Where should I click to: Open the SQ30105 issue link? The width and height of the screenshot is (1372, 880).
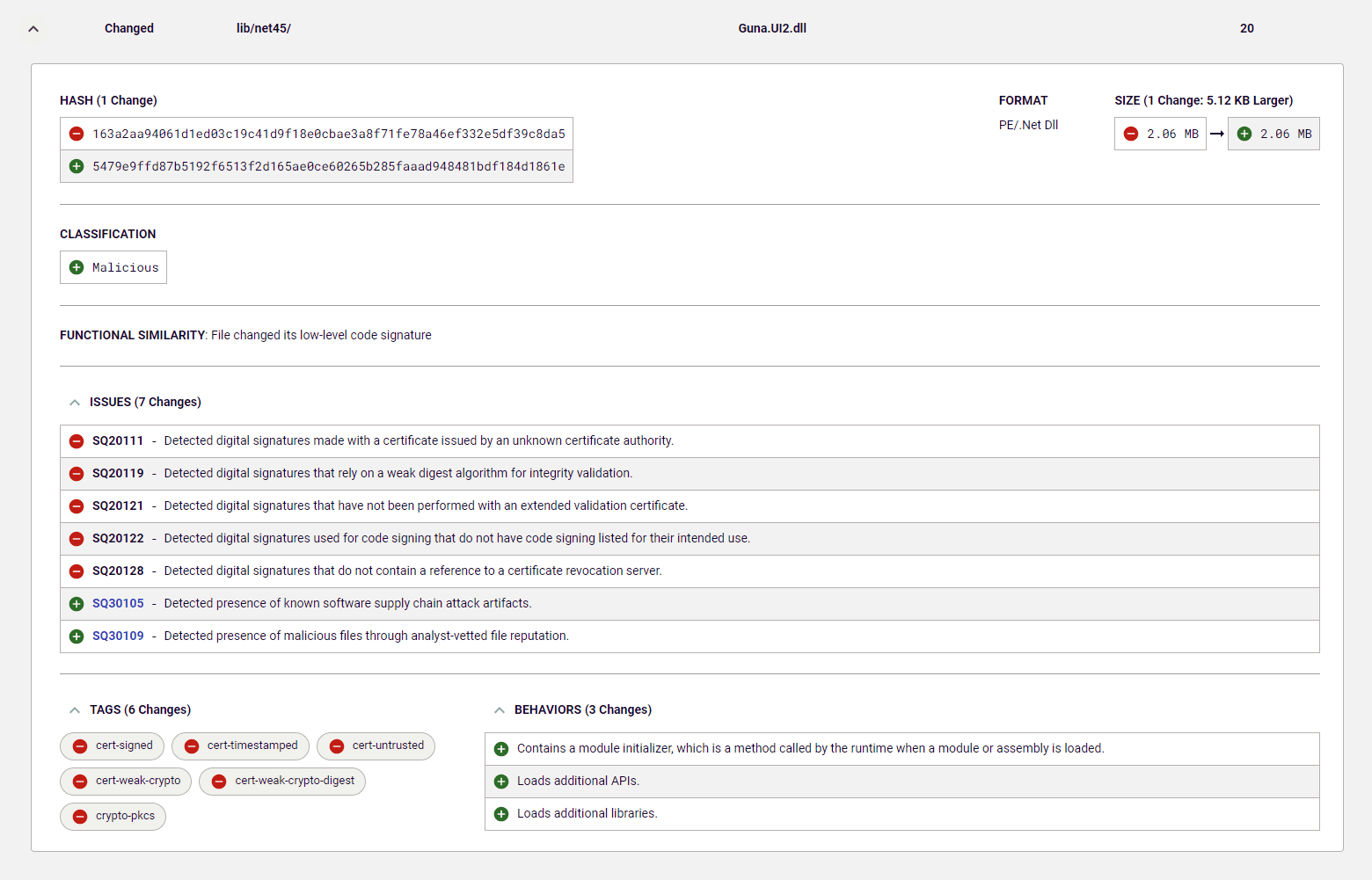[x=118, y=604]
